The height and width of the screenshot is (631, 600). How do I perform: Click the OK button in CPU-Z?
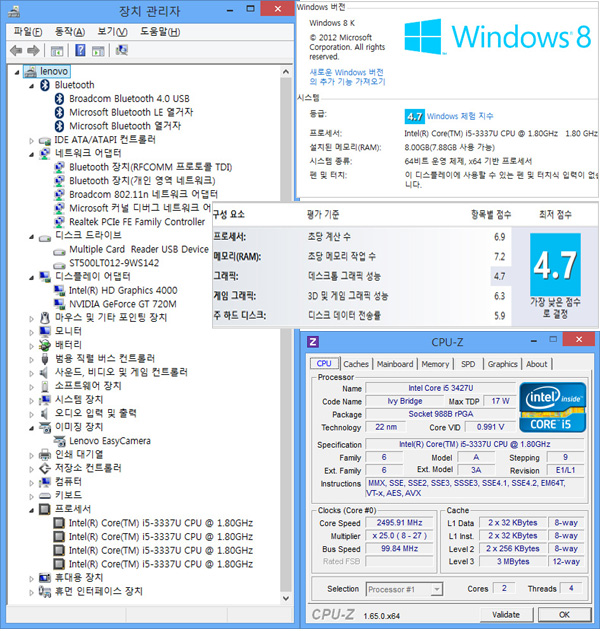click(564, 615)
